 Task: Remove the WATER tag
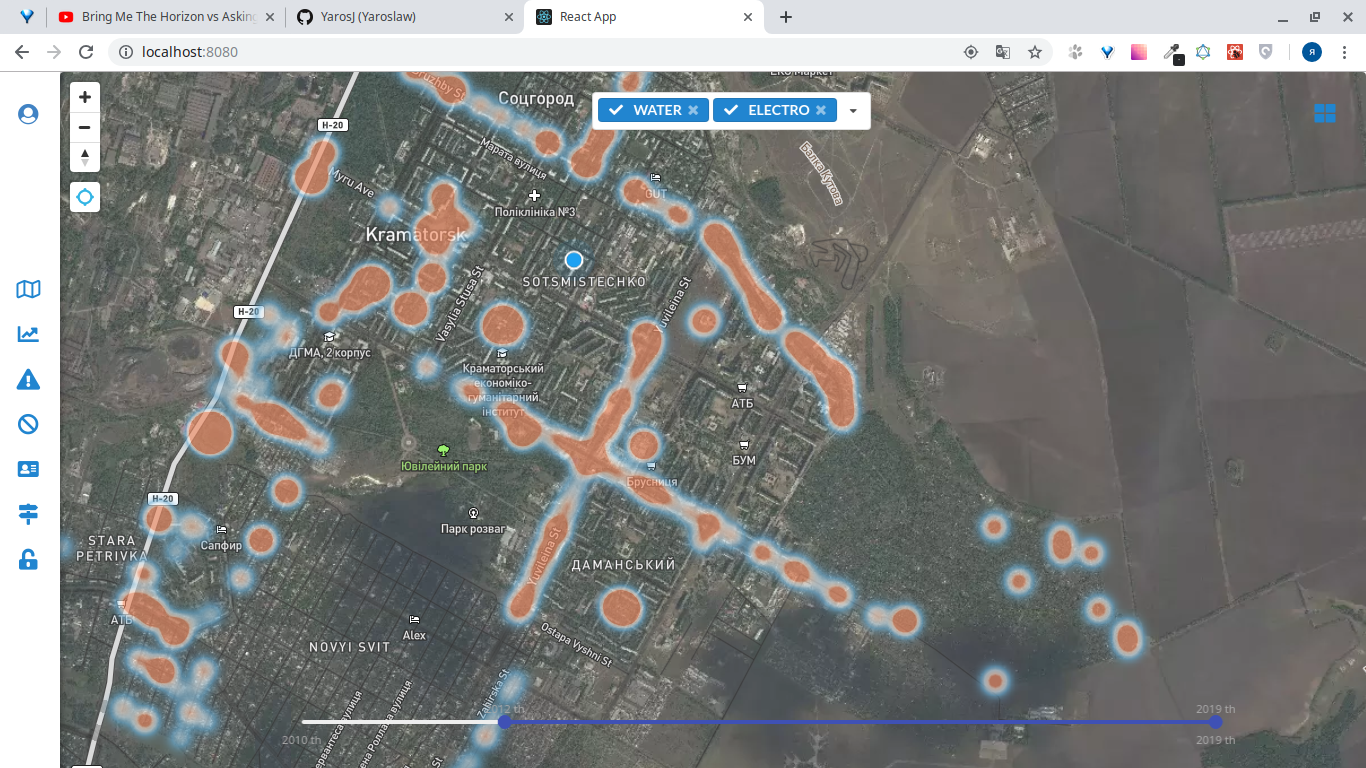(693, 110)
